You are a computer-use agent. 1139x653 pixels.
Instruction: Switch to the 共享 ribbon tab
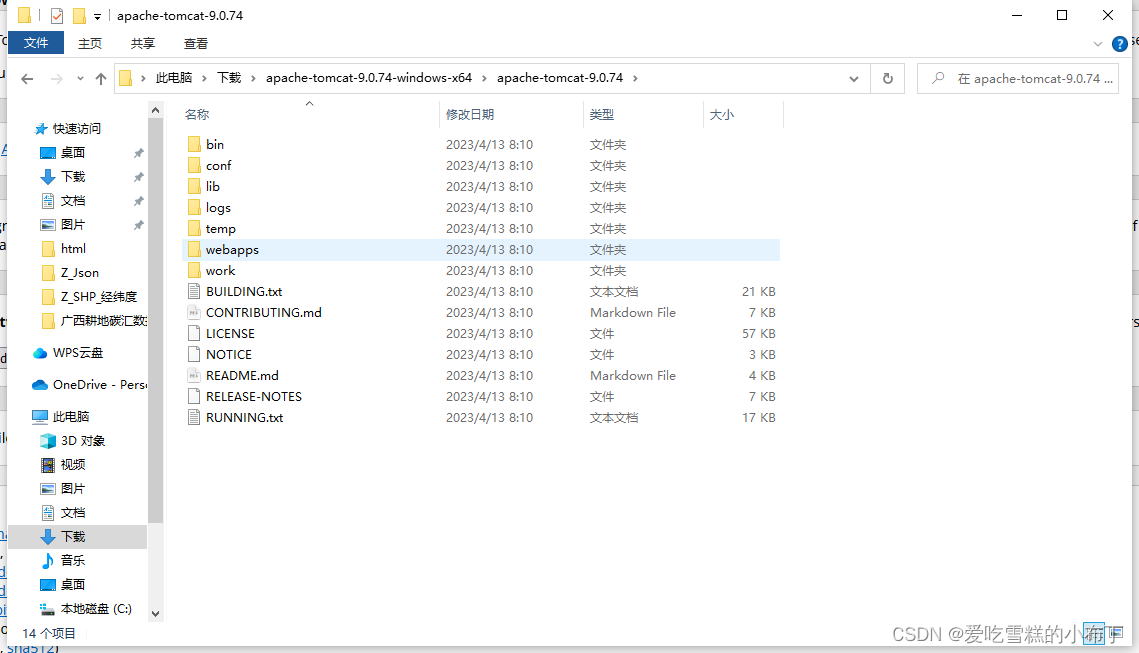pos(142,44)
